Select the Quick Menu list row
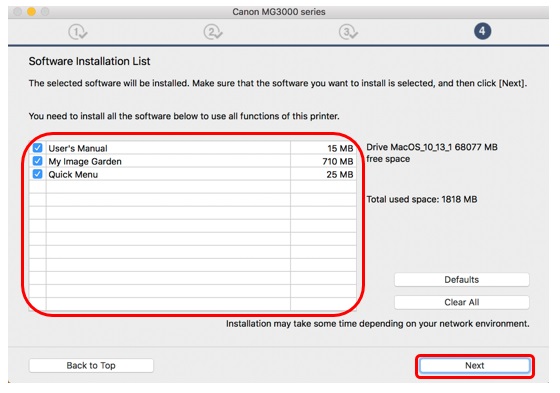560x393 pixels. pos(192,174)
